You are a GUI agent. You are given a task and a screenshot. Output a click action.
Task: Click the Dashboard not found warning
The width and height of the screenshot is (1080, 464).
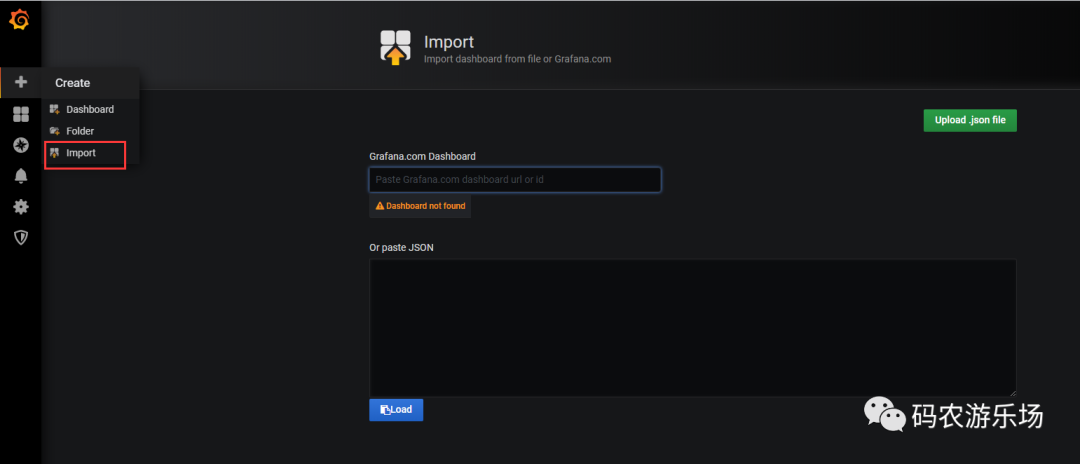pyautogui.click(x=420, y=206)
